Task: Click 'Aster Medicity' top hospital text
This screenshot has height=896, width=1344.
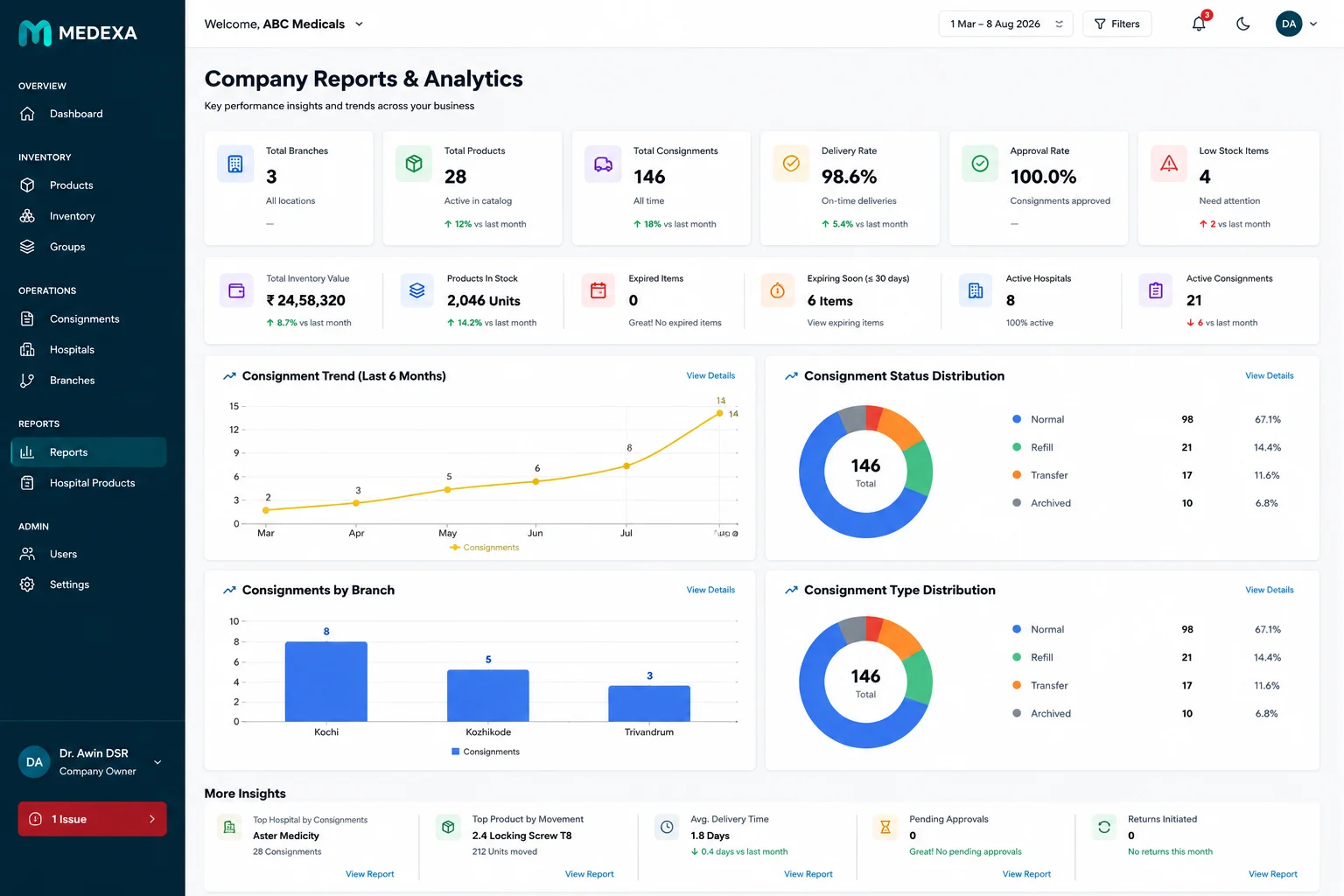Action: [x=286, y=836]
